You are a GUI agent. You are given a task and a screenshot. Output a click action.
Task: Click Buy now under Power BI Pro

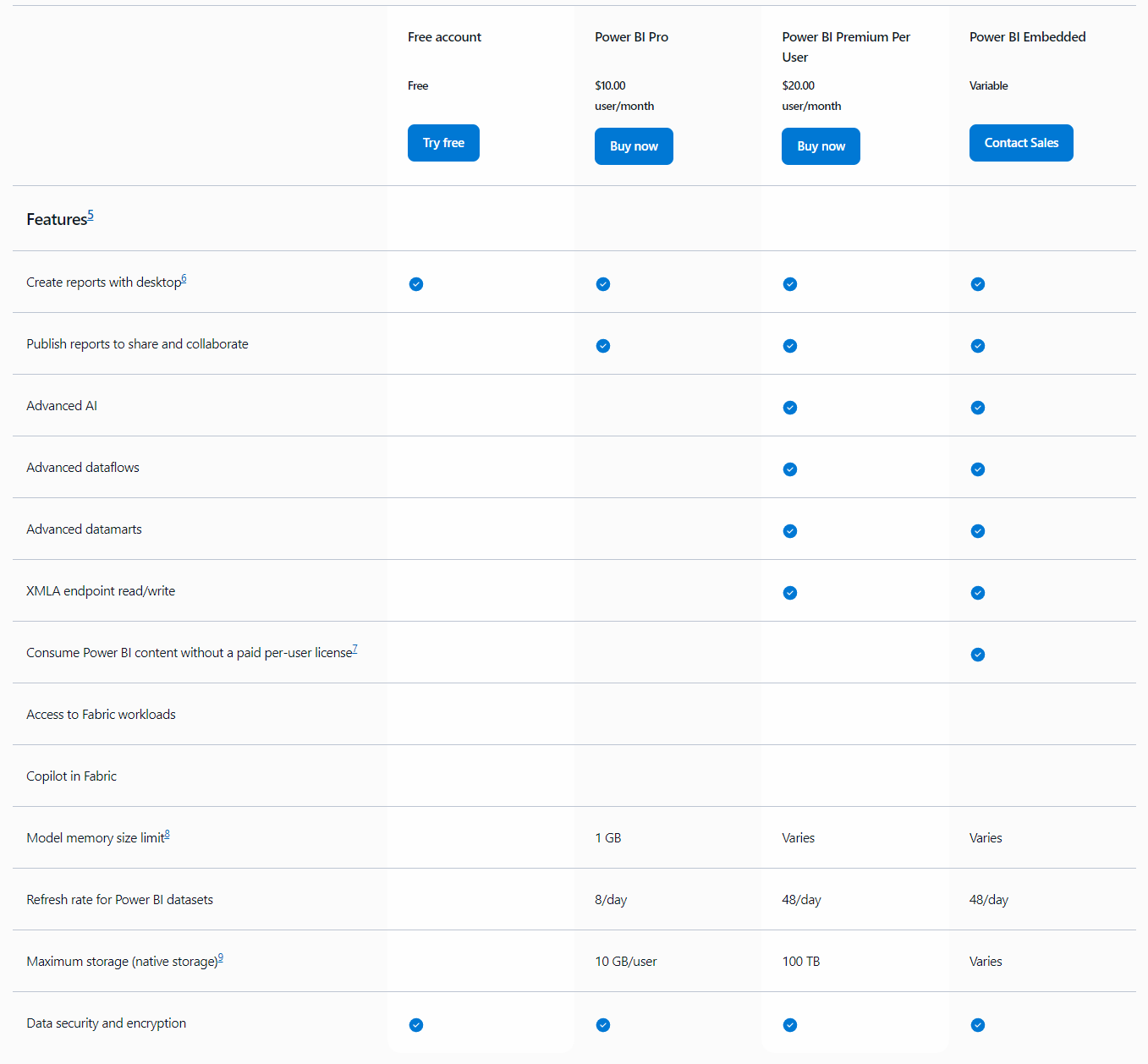(634, 146)
